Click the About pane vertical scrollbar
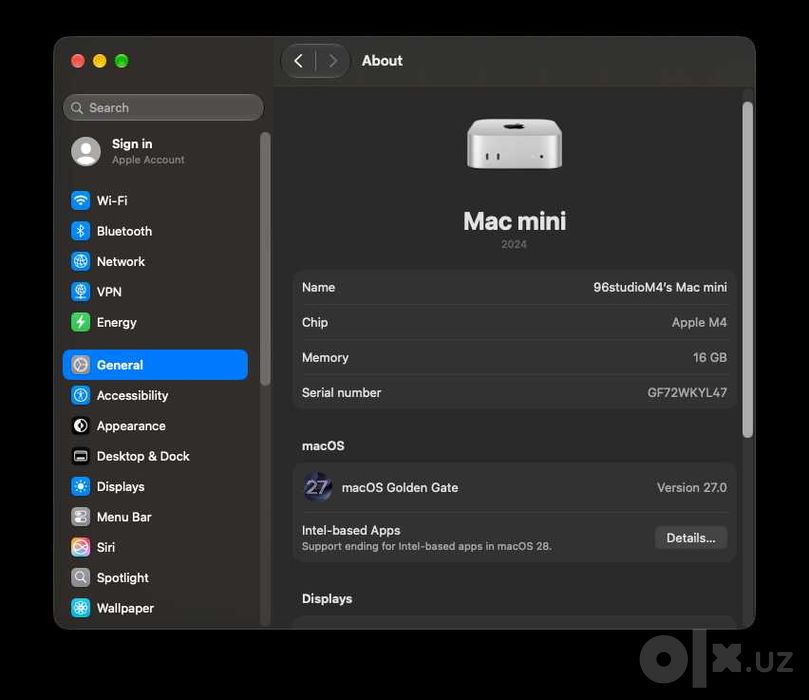809x700 pixels. tap(748, 269)
